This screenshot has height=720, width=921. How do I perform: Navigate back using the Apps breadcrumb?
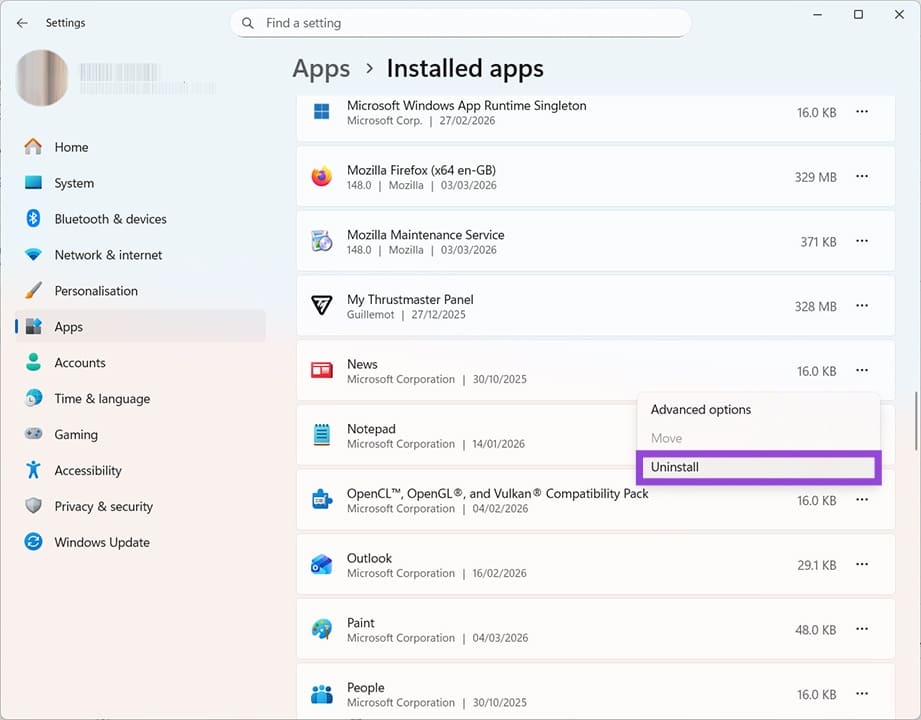[320, 68]
